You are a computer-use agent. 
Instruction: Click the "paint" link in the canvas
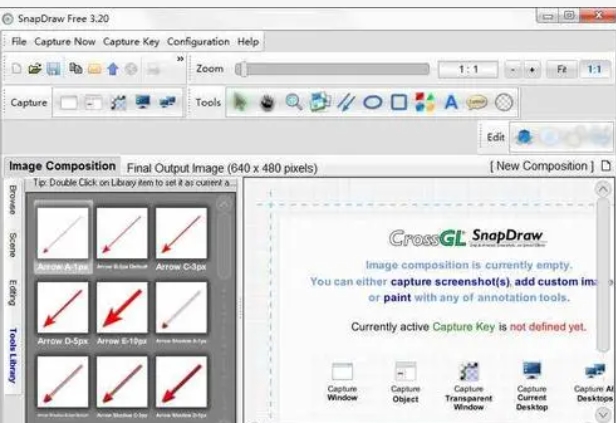[x=397, y=297]
